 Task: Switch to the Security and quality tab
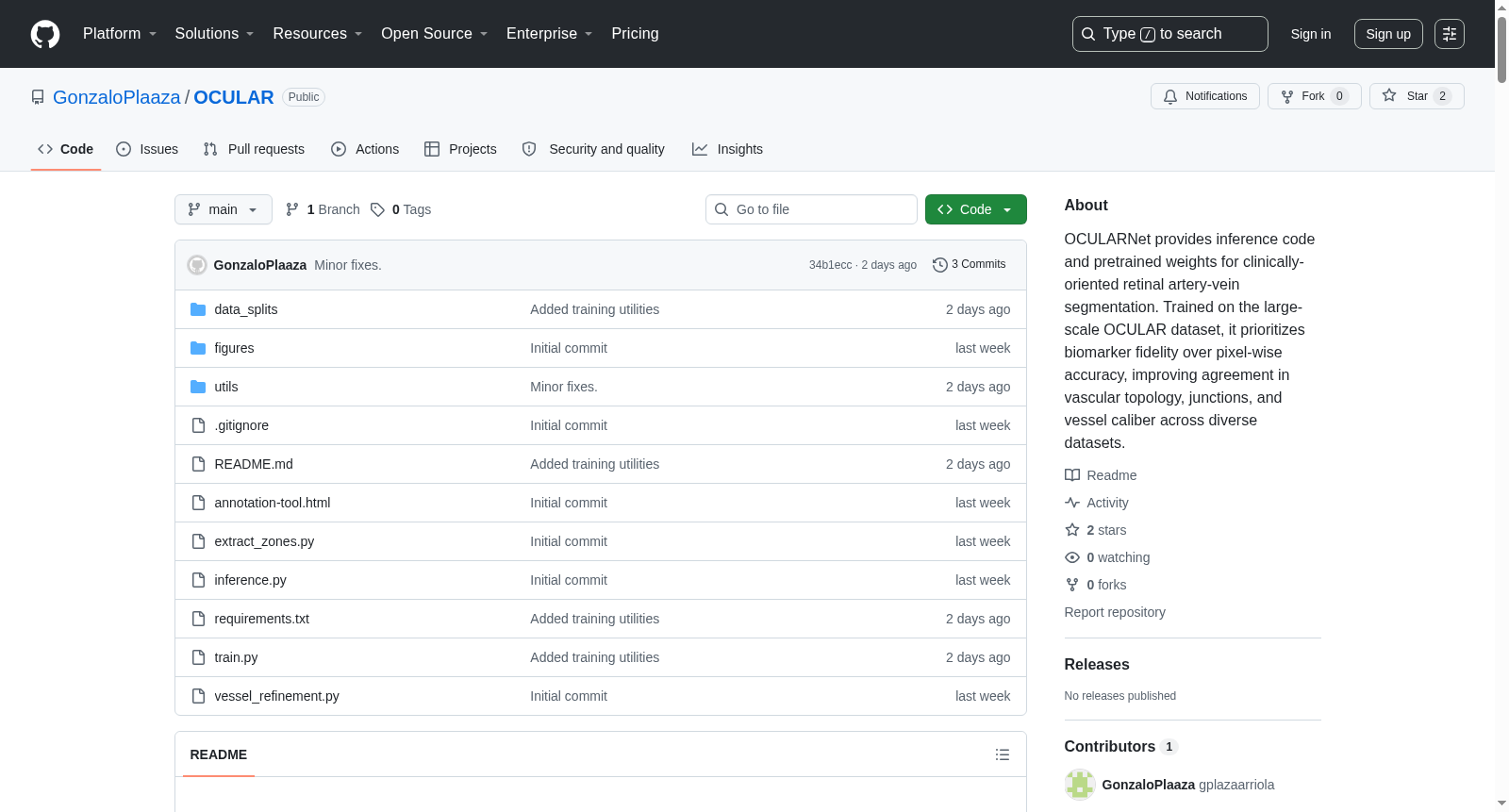pyautogui.click(x=593, y=149)
